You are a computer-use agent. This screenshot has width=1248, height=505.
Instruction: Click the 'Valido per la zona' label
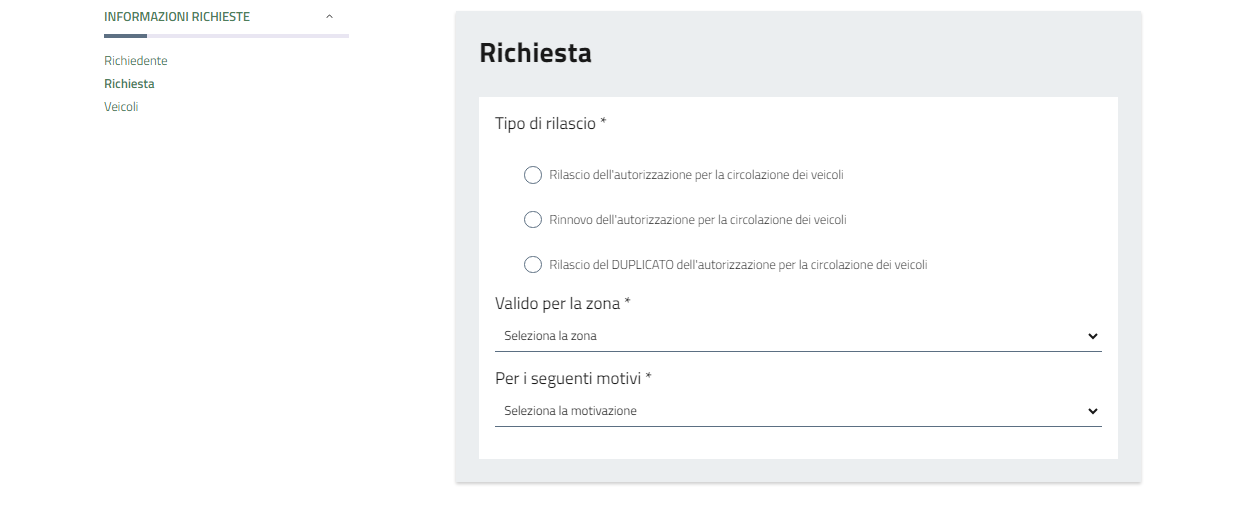pos(562,303)
